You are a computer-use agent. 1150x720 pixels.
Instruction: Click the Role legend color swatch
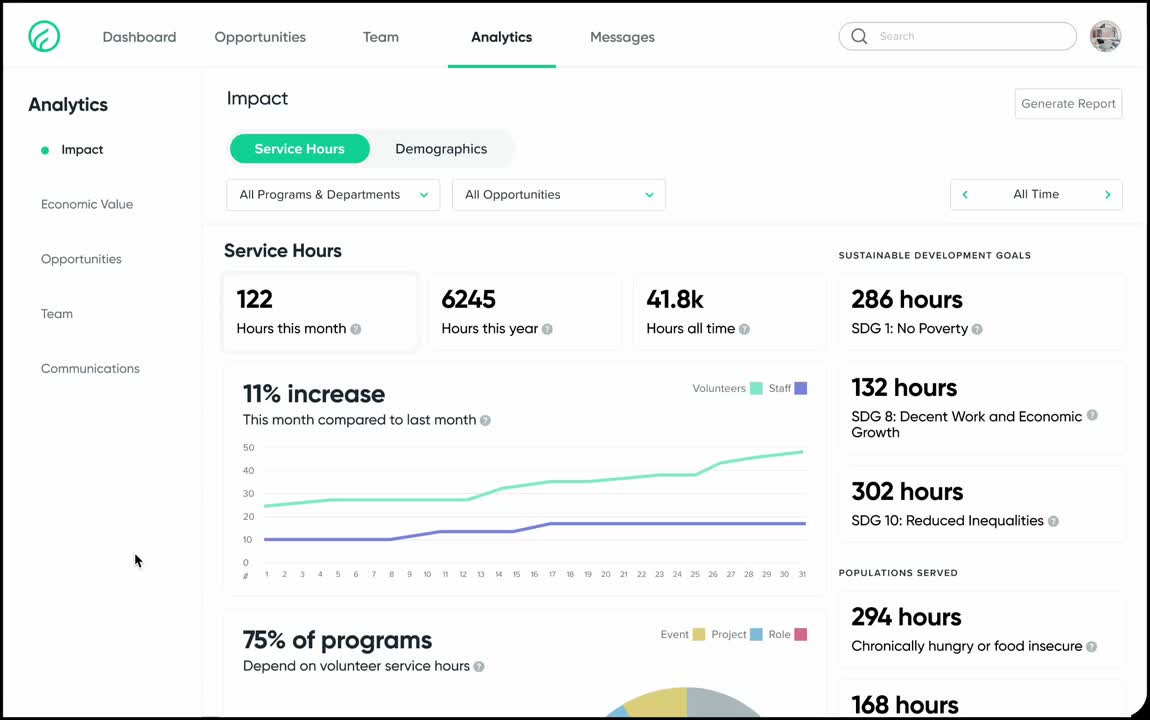801,634
